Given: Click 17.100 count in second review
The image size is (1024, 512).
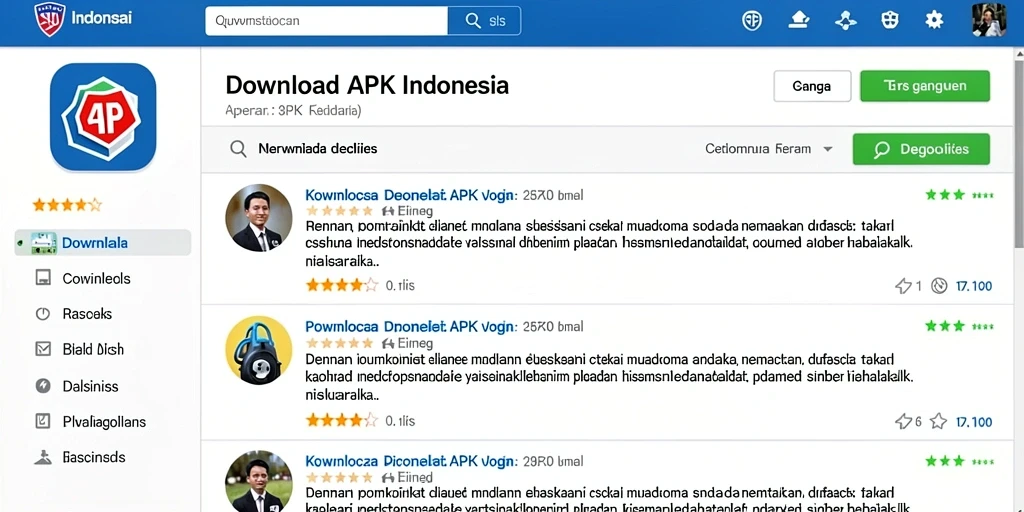Looking at the screenshot, I should tap(974, 421).
